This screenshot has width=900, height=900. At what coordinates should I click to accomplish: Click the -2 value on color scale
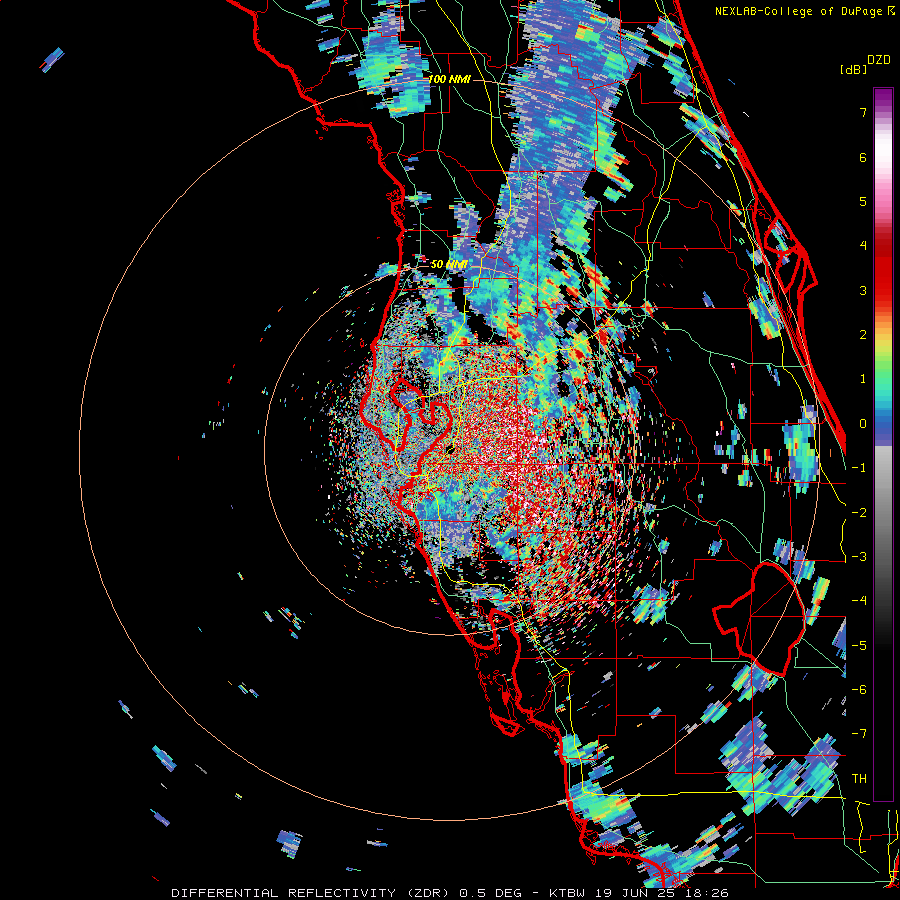859,513
